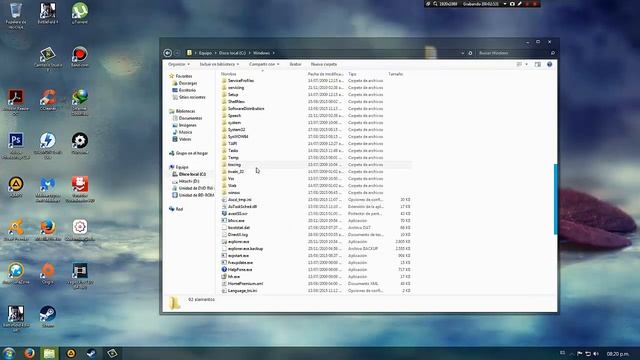This screenshot has width=640, height=360.
Task: Select Grupo en el hogar
Action: click(x=192, y=153)
